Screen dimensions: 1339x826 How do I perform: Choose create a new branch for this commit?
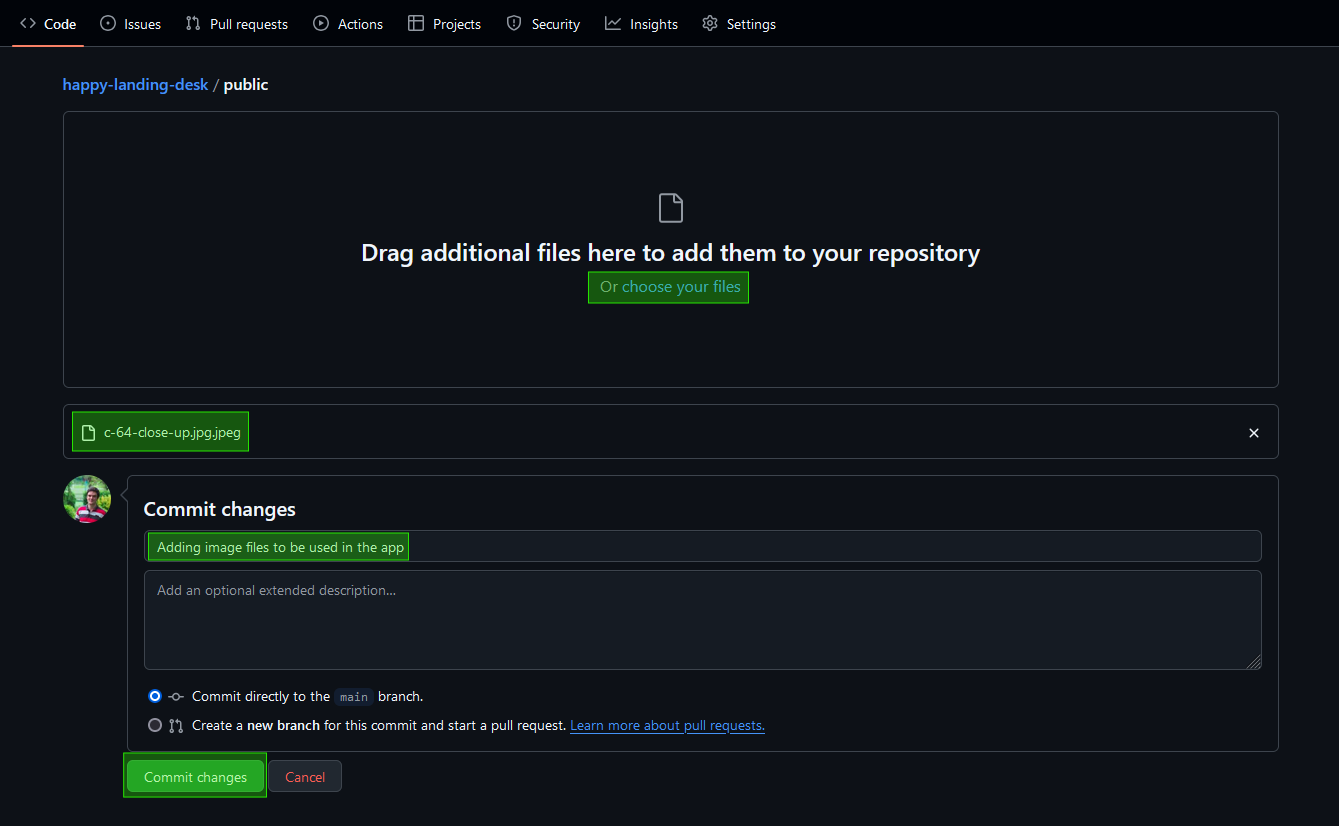click(155, 725)
